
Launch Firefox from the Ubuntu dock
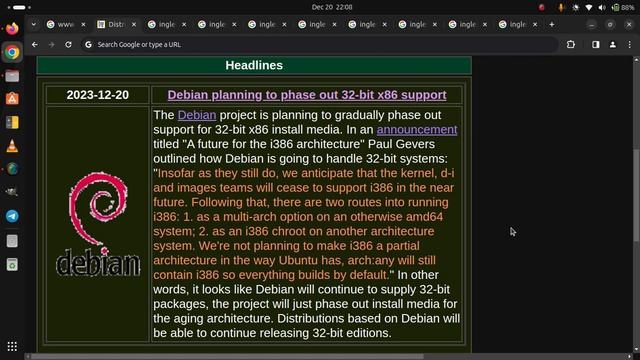(x=12, y=29)
